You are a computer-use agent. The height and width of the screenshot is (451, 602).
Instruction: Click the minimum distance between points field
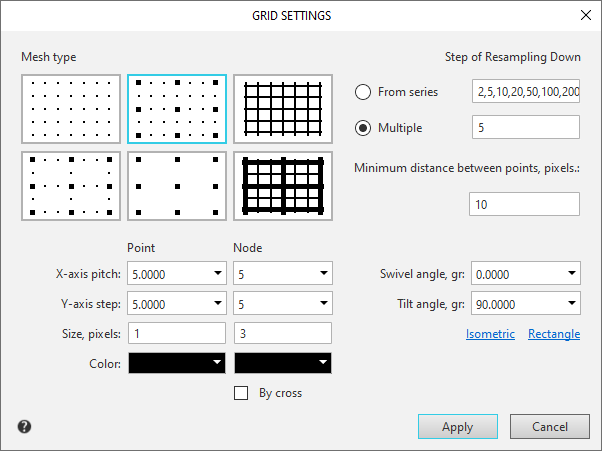tap(524, 204)
